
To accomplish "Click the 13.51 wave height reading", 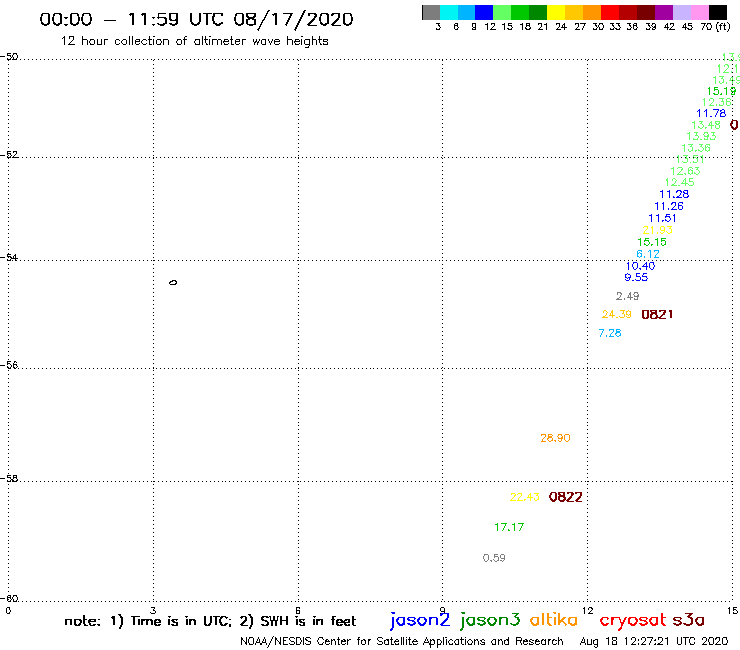I will [x=690, y=159].
